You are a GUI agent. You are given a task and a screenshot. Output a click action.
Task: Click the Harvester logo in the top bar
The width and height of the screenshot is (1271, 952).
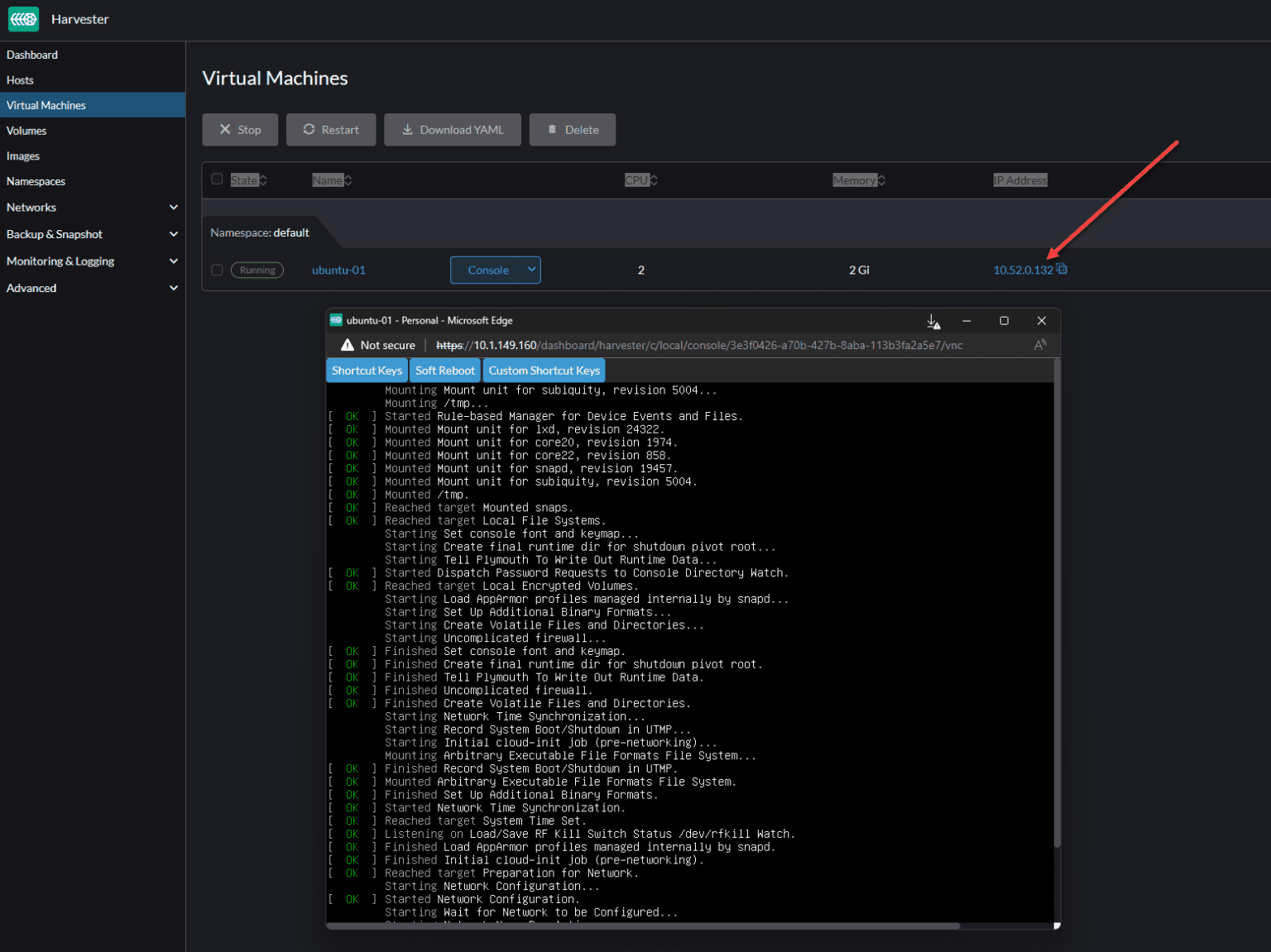coord(23,19)
